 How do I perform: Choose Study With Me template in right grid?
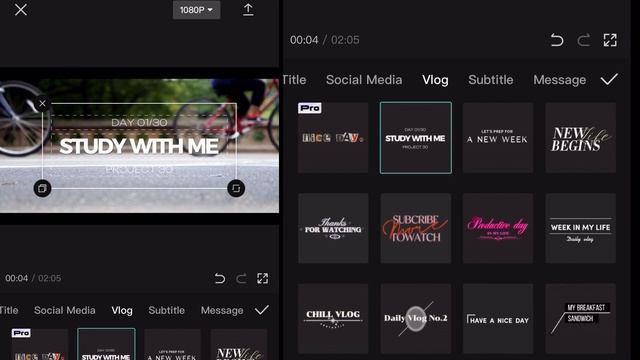click(x=416, y=138)
